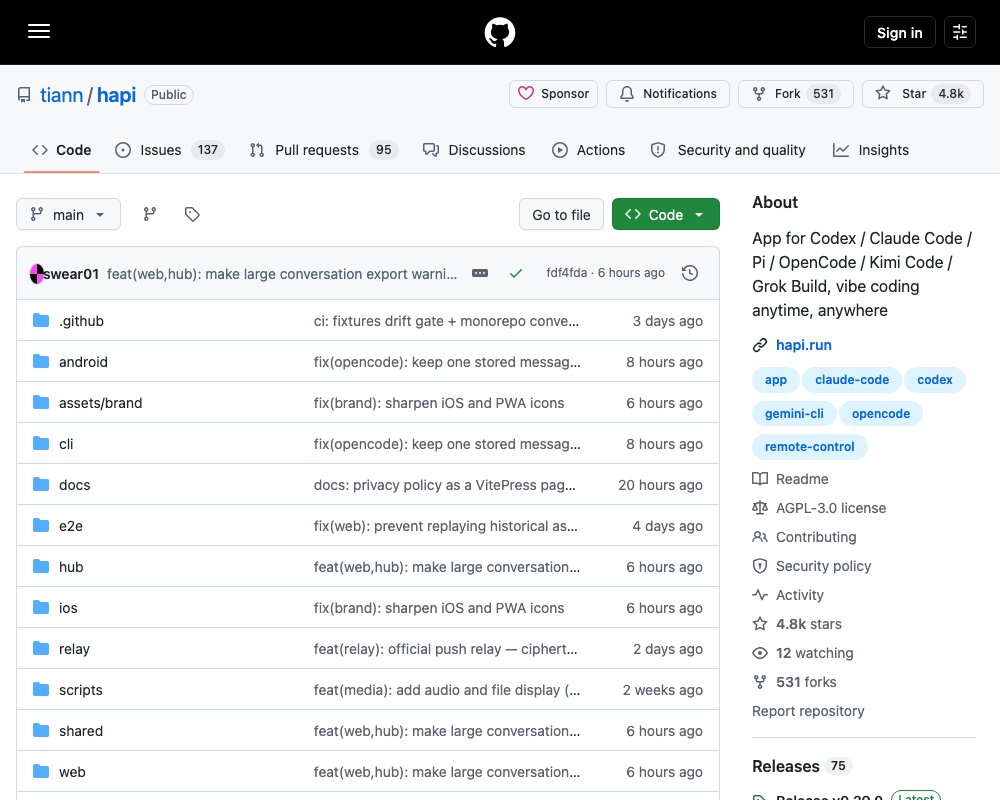Open the Pull requests tab
Viewport: 1000px width, 800px height.
[x=323, y=150]
